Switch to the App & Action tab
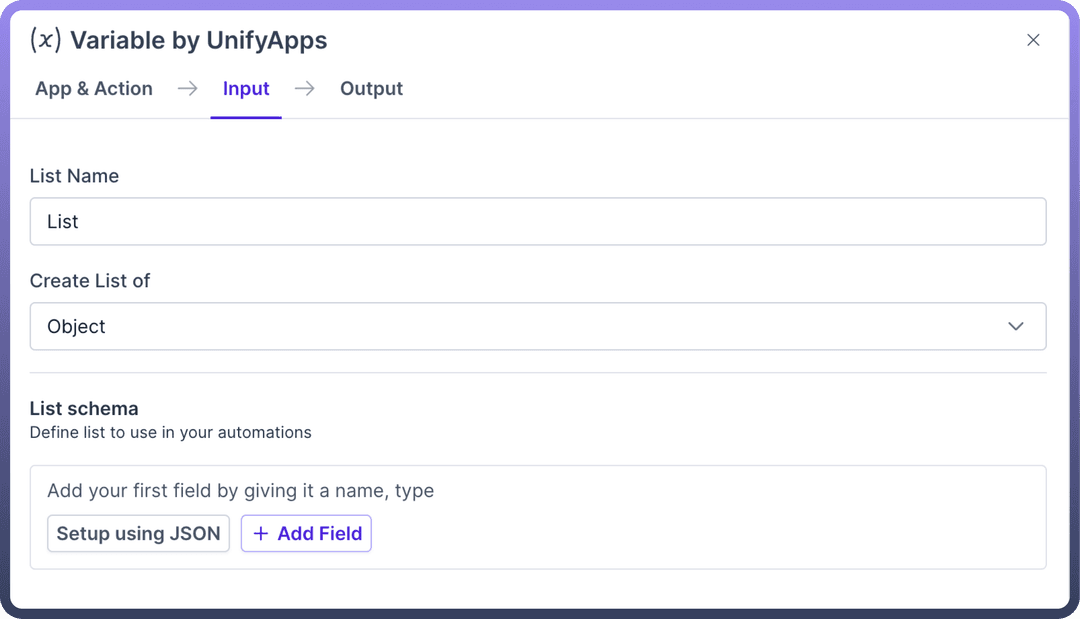Screen dimensions: 1080x619 94,89
